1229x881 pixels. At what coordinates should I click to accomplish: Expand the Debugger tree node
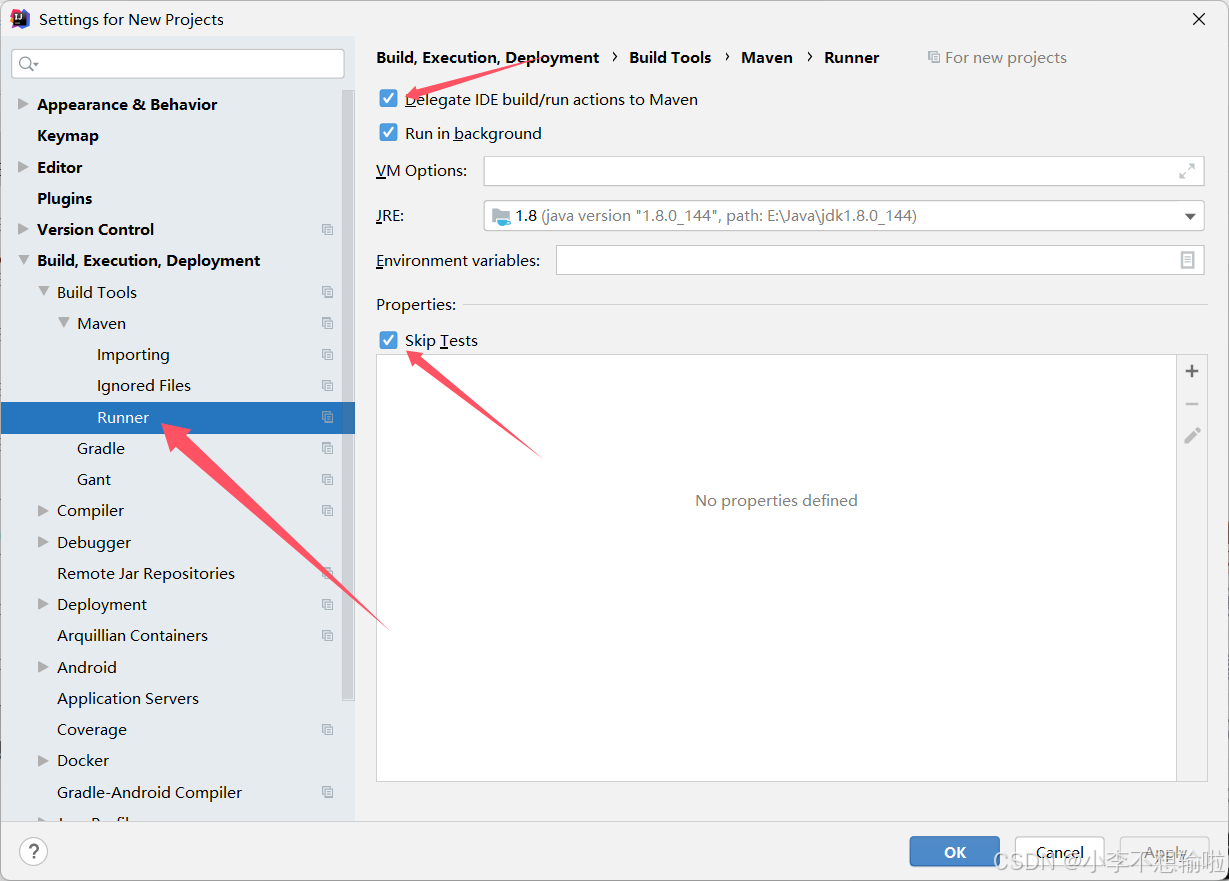coord(43,542)
